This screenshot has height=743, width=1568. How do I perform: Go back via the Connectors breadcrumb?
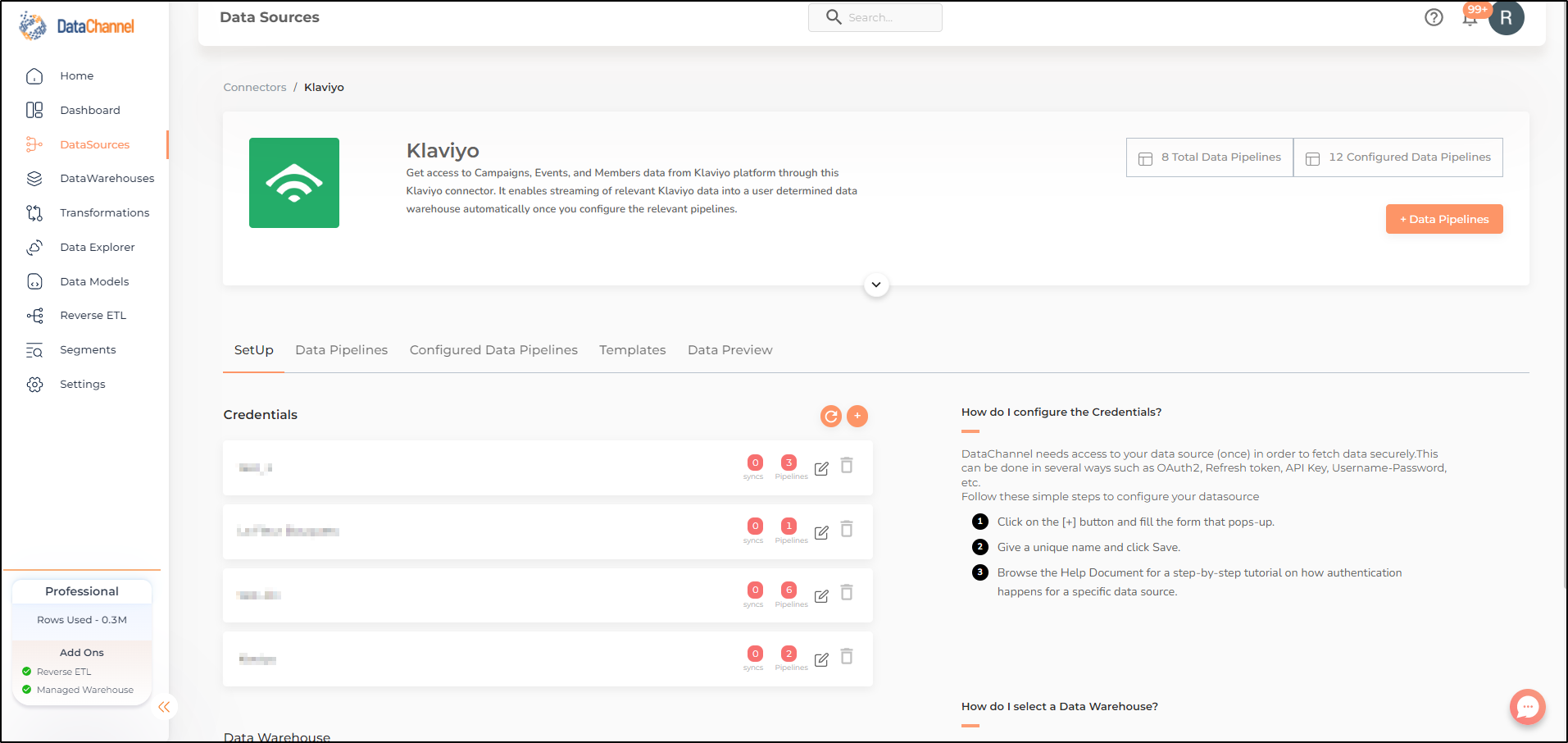point(255,88)
